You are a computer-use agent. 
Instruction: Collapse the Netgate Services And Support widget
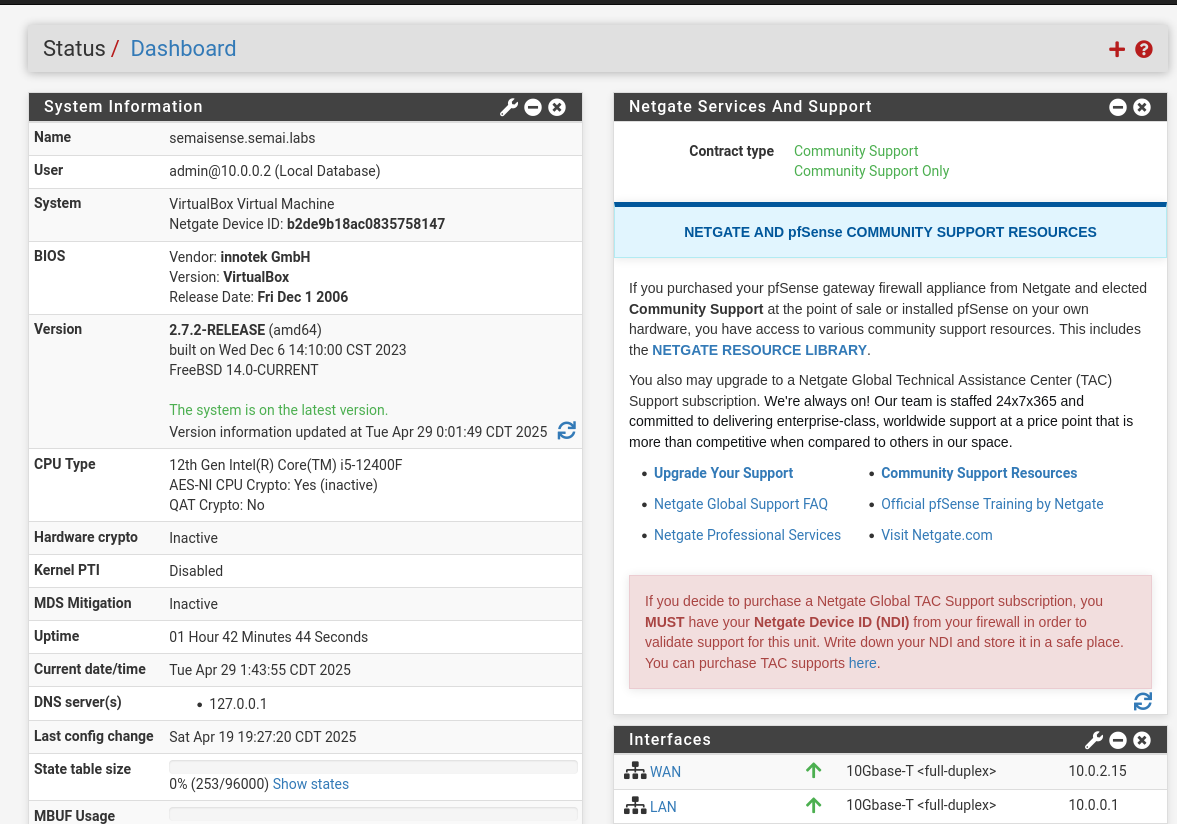tap(1118, 107)
